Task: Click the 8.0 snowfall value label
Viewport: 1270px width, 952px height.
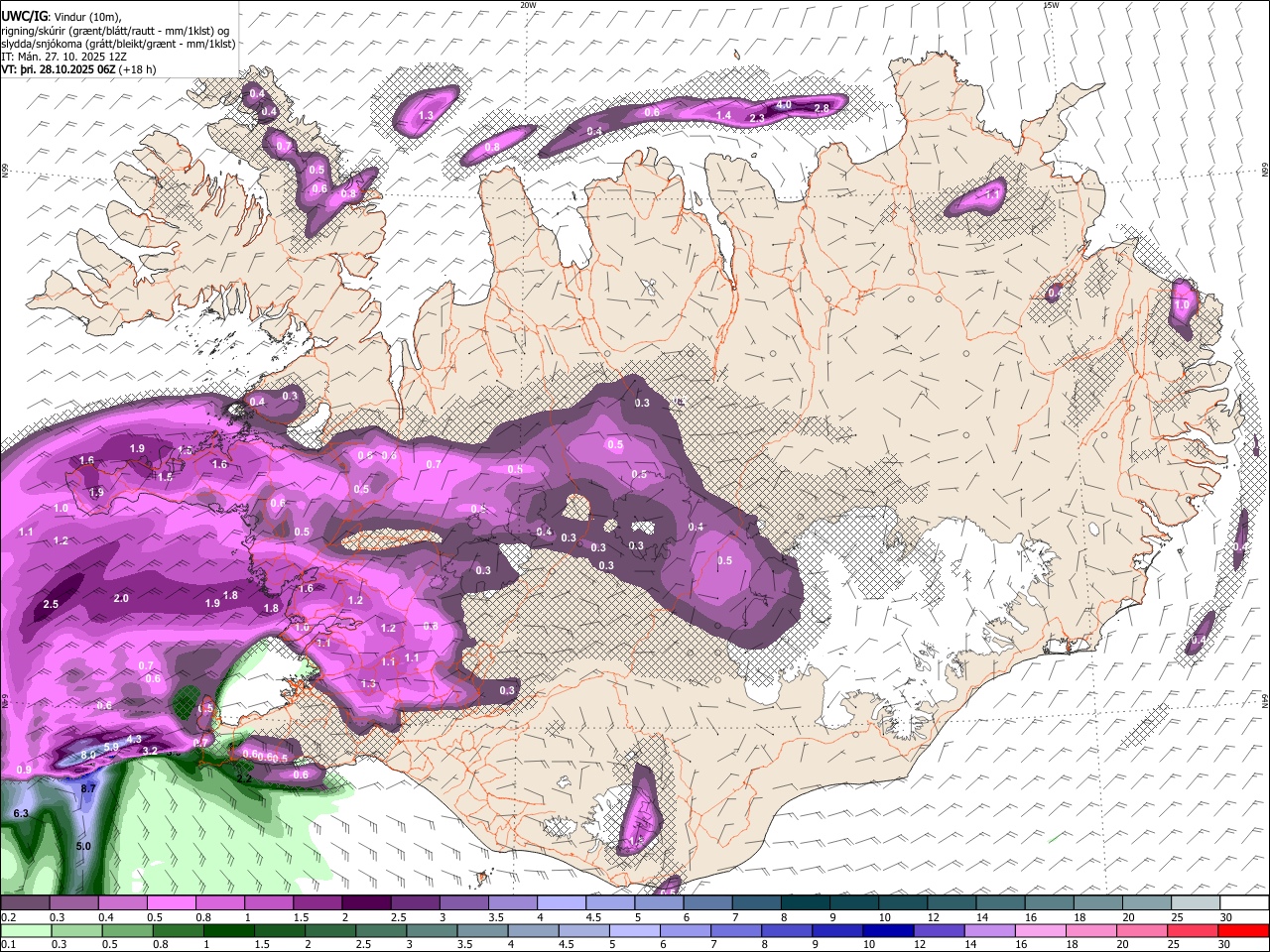Action: [87, 755]
